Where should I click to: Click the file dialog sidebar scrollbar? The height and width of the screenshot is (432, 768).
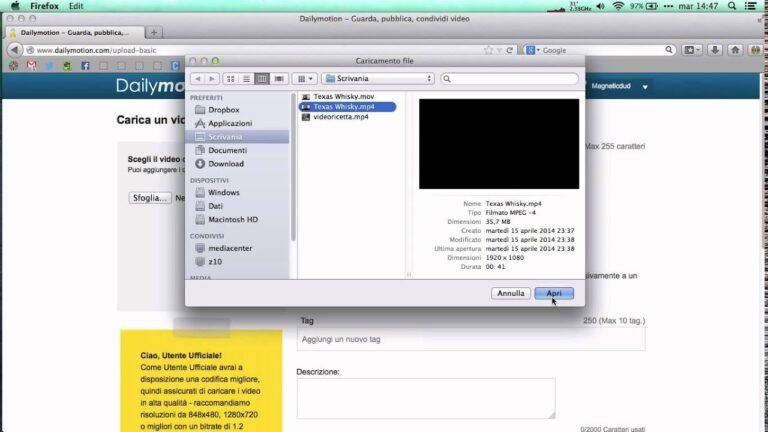coord(293,167)
